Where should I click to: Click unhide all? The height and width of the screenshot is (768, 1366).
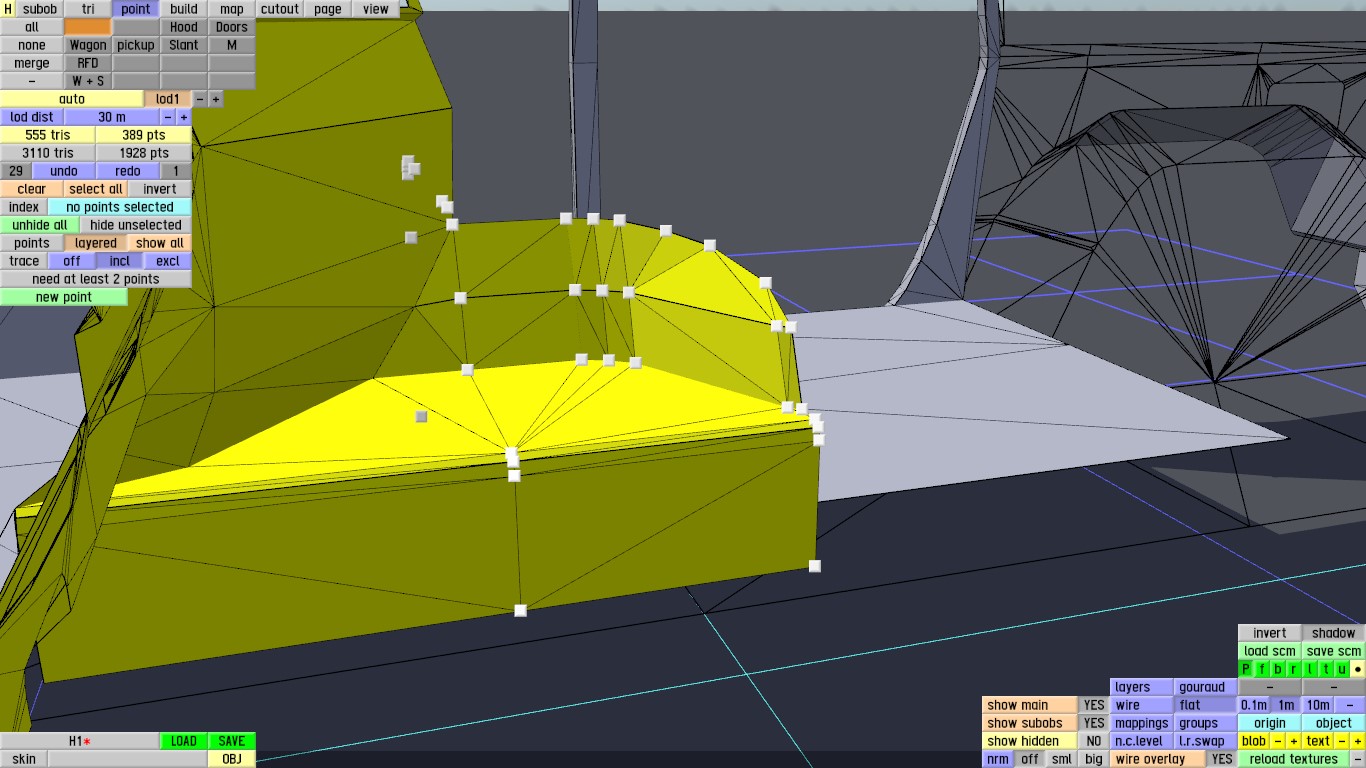(40, 225)
